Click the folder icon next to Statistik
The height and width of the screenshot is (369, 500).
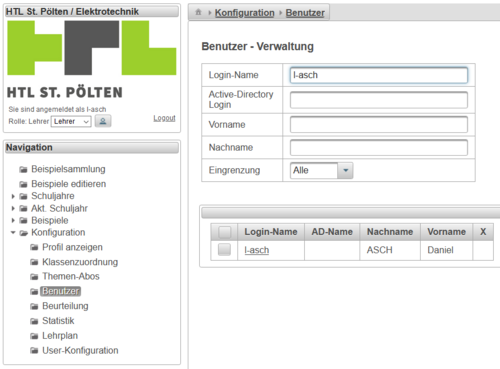pos(34,321)
